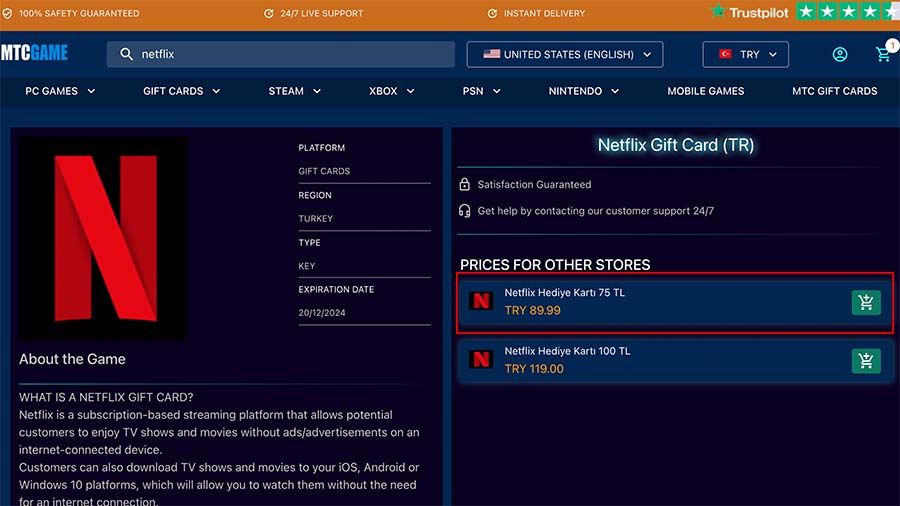Screen dimensions: 900x506
Task: Select the Netflix Hediye Kartı 100 TL title
Action: tap(567, 351)
